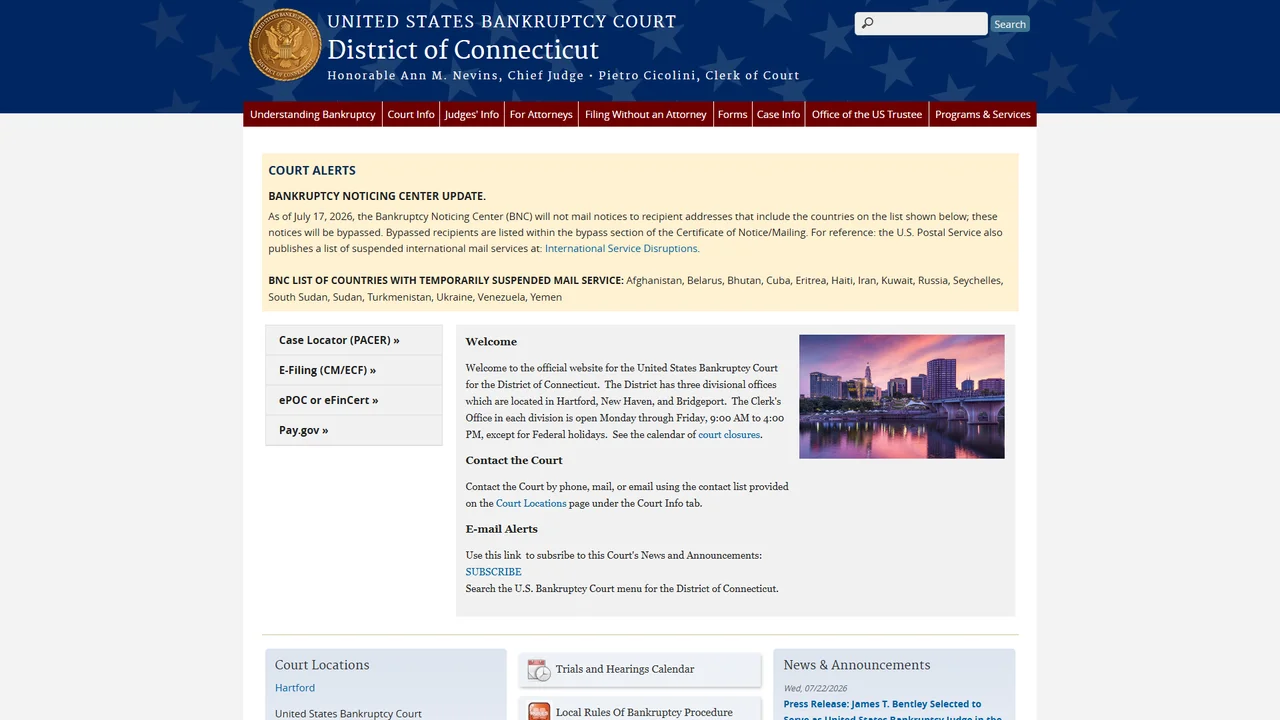Image resolution: width=1280 pixels, height=720 pixels.
Task: Click the magnifier icon in search box
Action: click(867, 23)
